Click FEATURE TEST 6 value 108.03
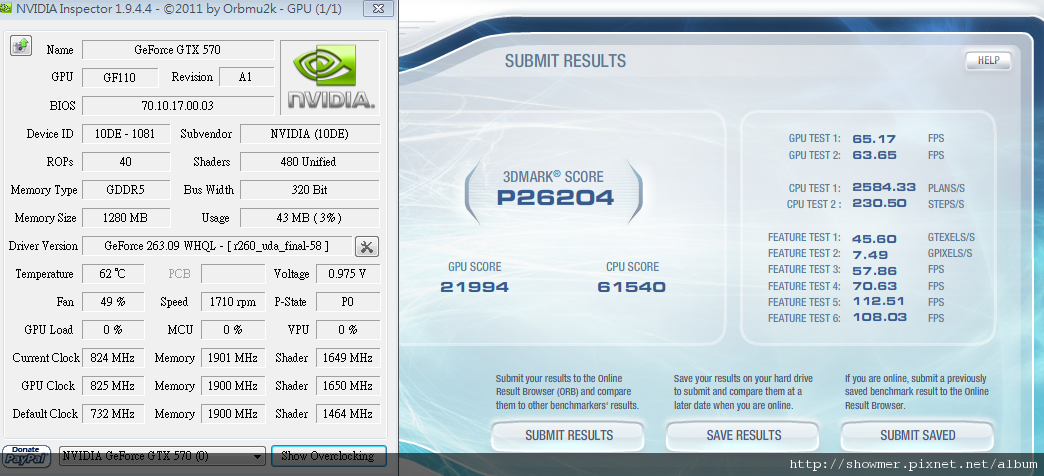The width and height of the screenshot is (1044, 476). pos(878,318)
